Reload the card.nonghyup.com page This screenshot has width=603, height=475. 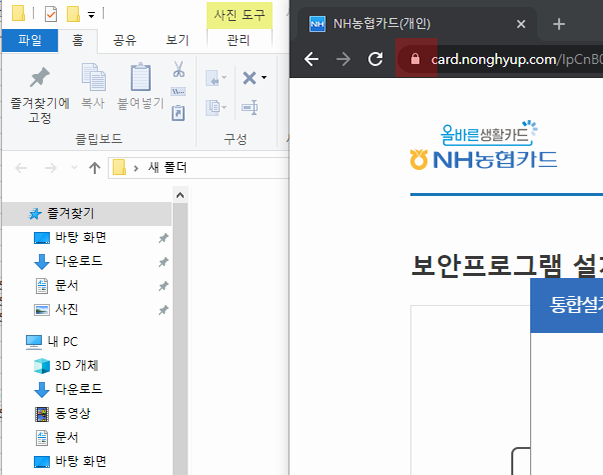pos(375,59)
